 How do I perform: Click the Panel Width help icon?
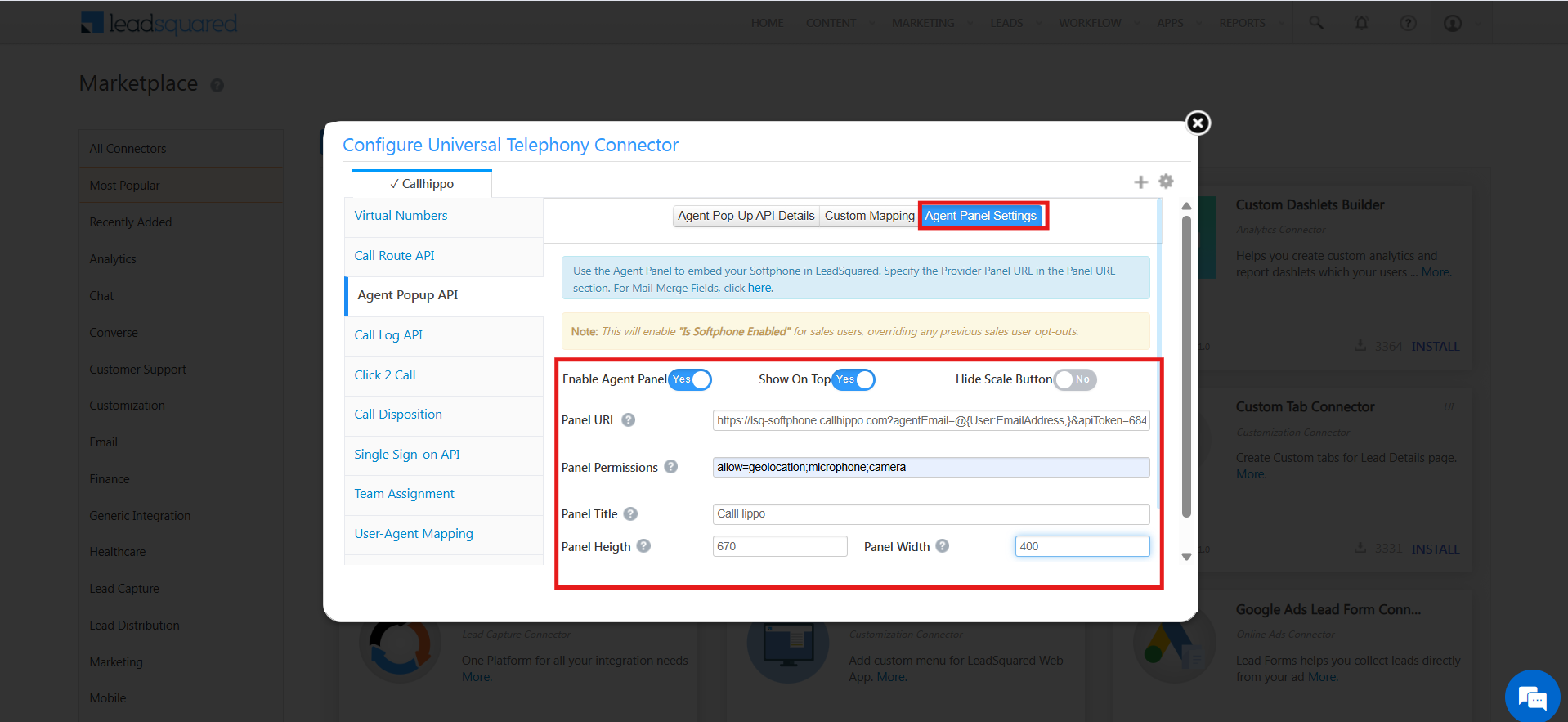942,545
